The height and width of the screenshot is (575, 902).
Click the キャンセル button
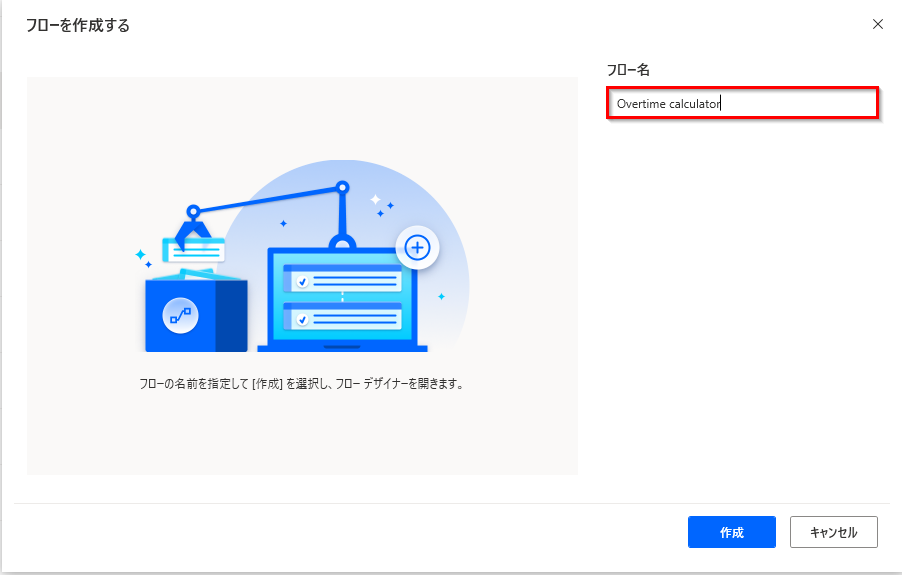(x=834, y=532)
